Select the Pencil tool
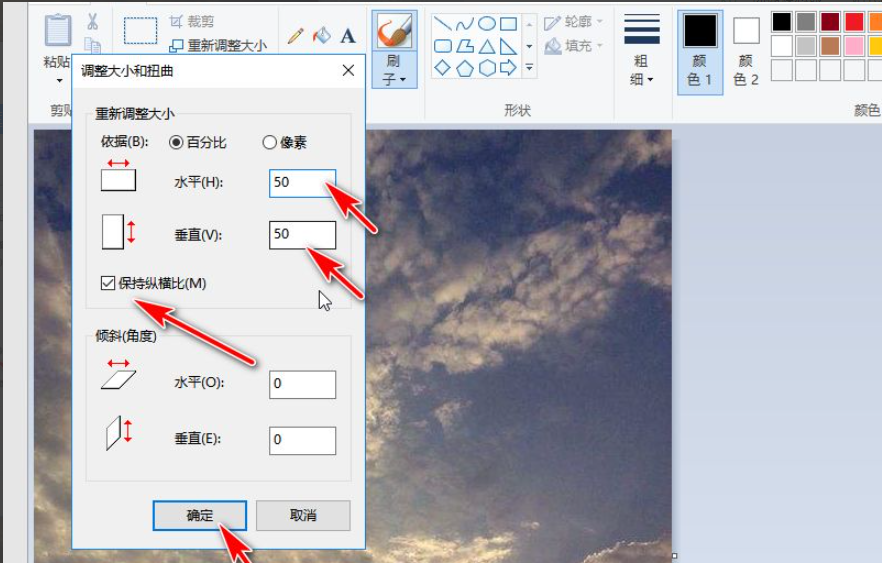The width and height of the screenshot is (882, 563). point(295,36)
